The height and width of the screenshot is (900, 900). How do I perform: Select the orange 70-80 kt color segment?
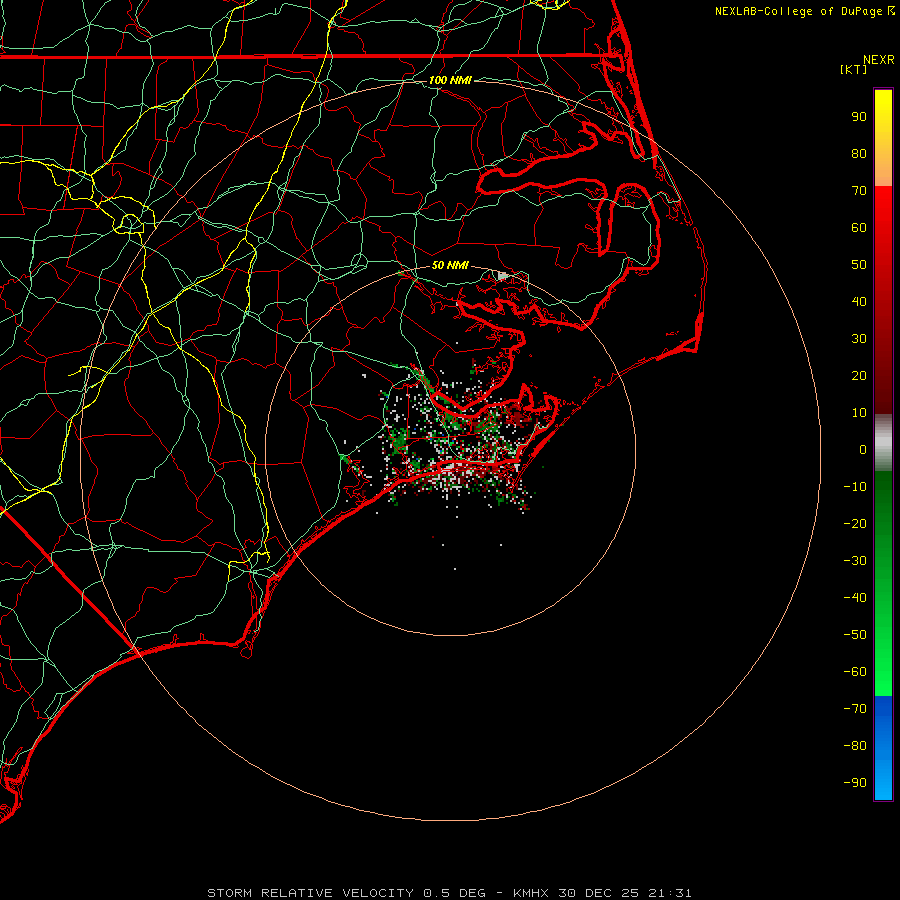point(883,170)
